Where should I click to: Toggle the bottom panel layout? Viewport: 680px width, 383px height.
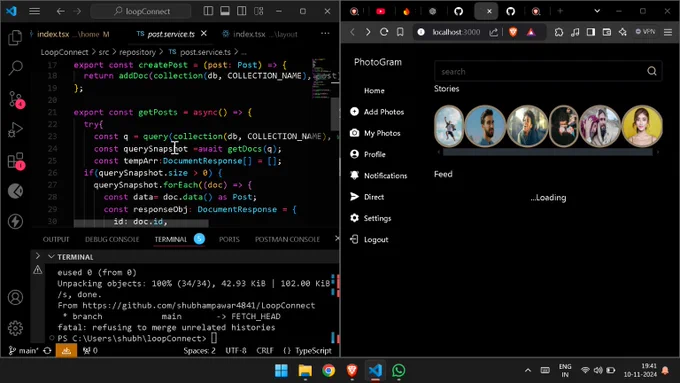(x=225, y=11)
